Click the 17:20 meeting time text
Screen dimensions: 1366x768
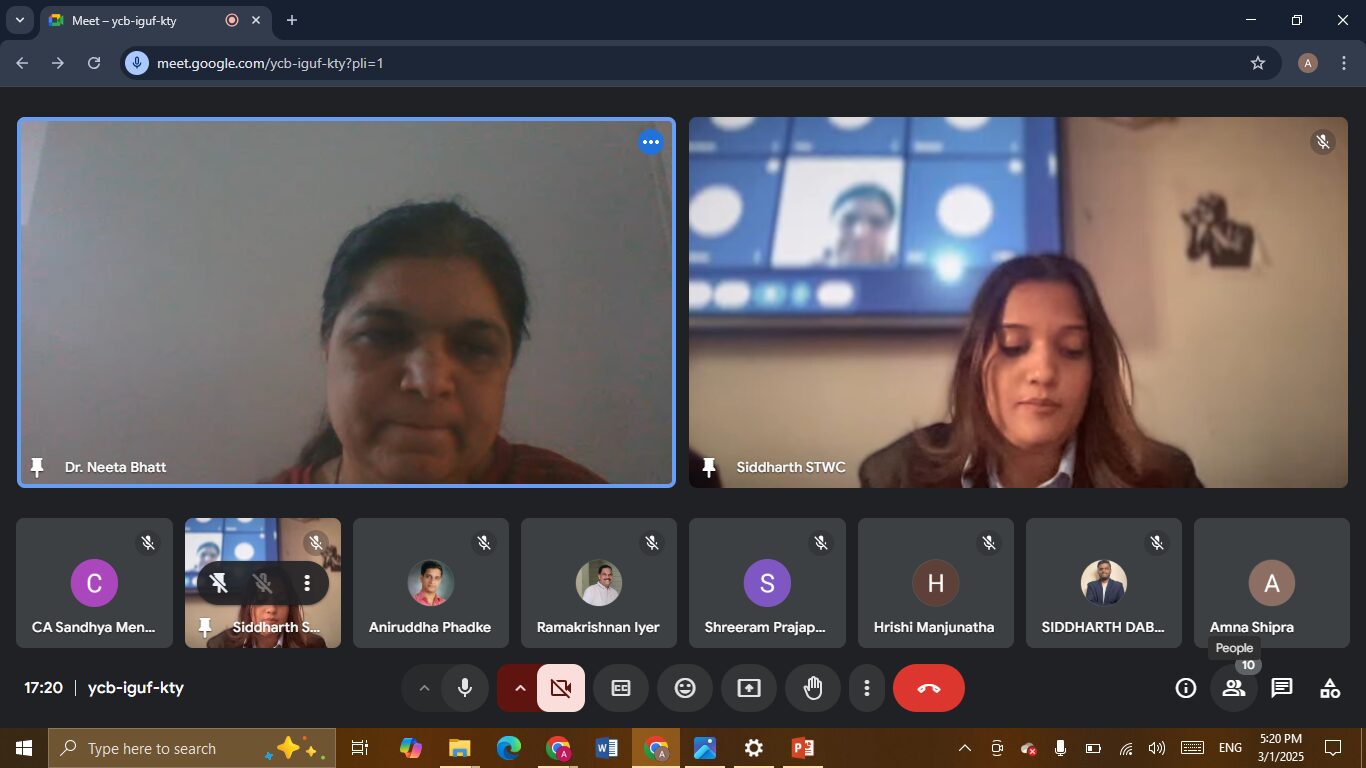click(44, 688)
